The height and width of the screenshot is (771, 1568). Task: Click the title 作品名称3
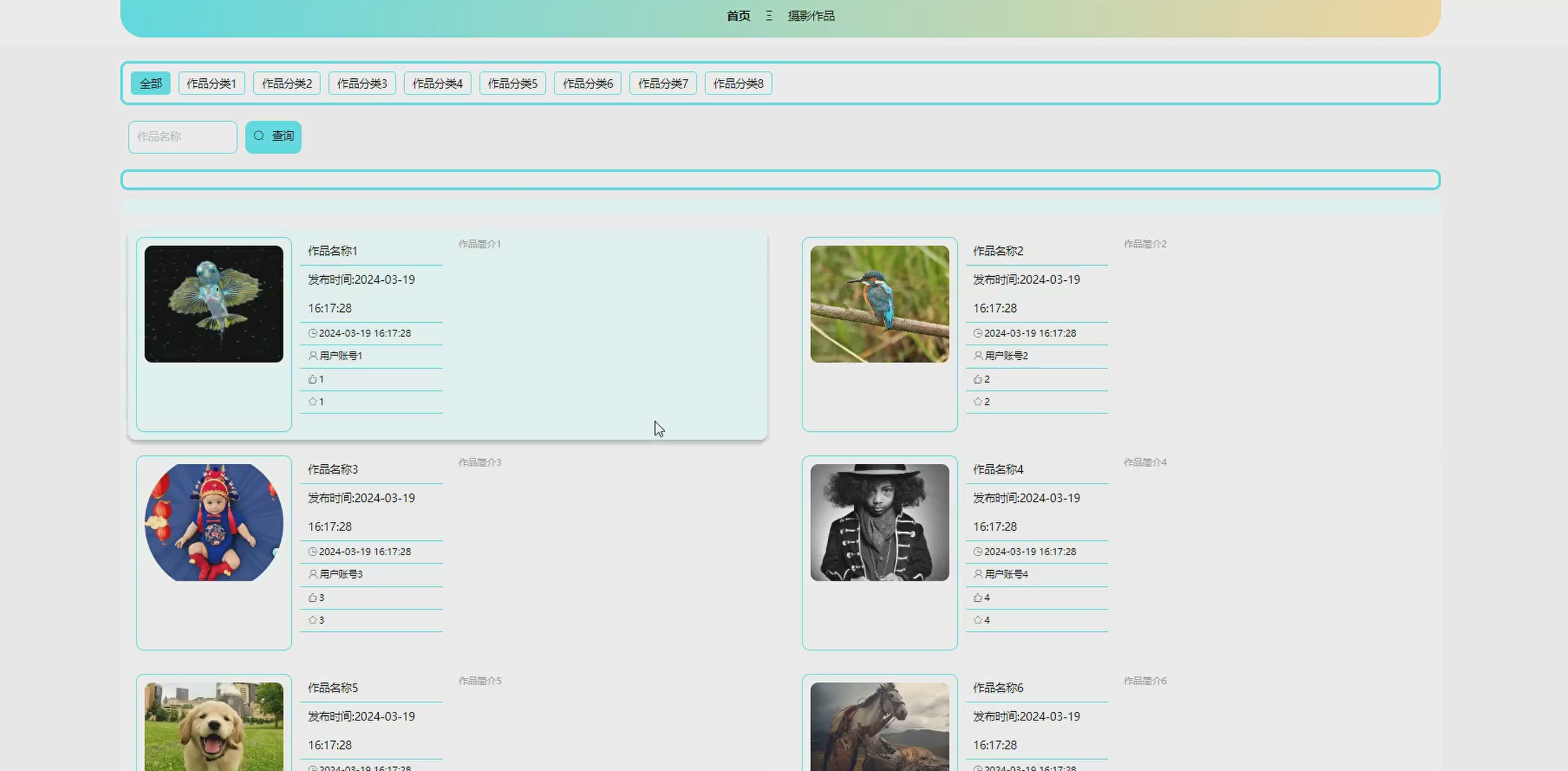[332, 469]
